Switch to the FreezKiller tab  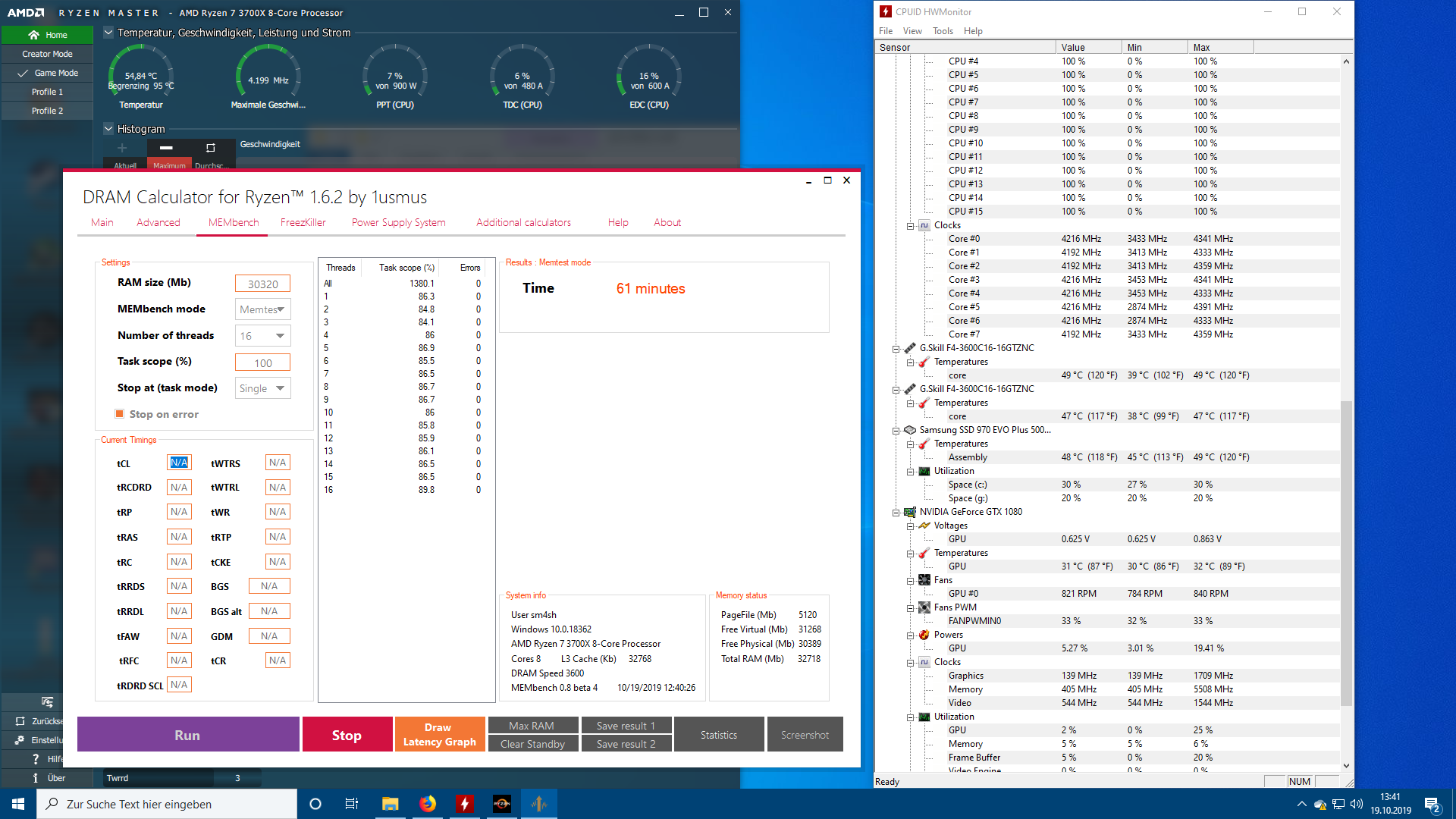(x=303, y=222)
